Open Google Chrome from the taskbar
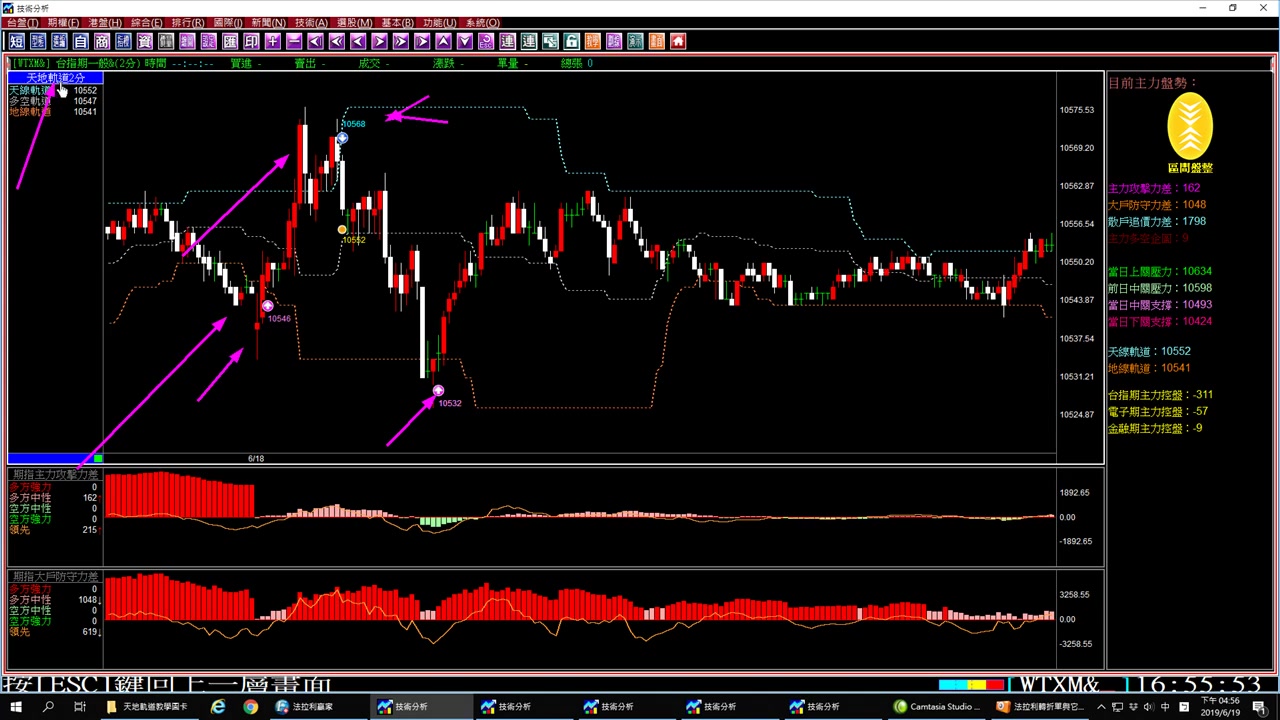This screenshot has height=720, width=1280. click(x=250, y=706)
